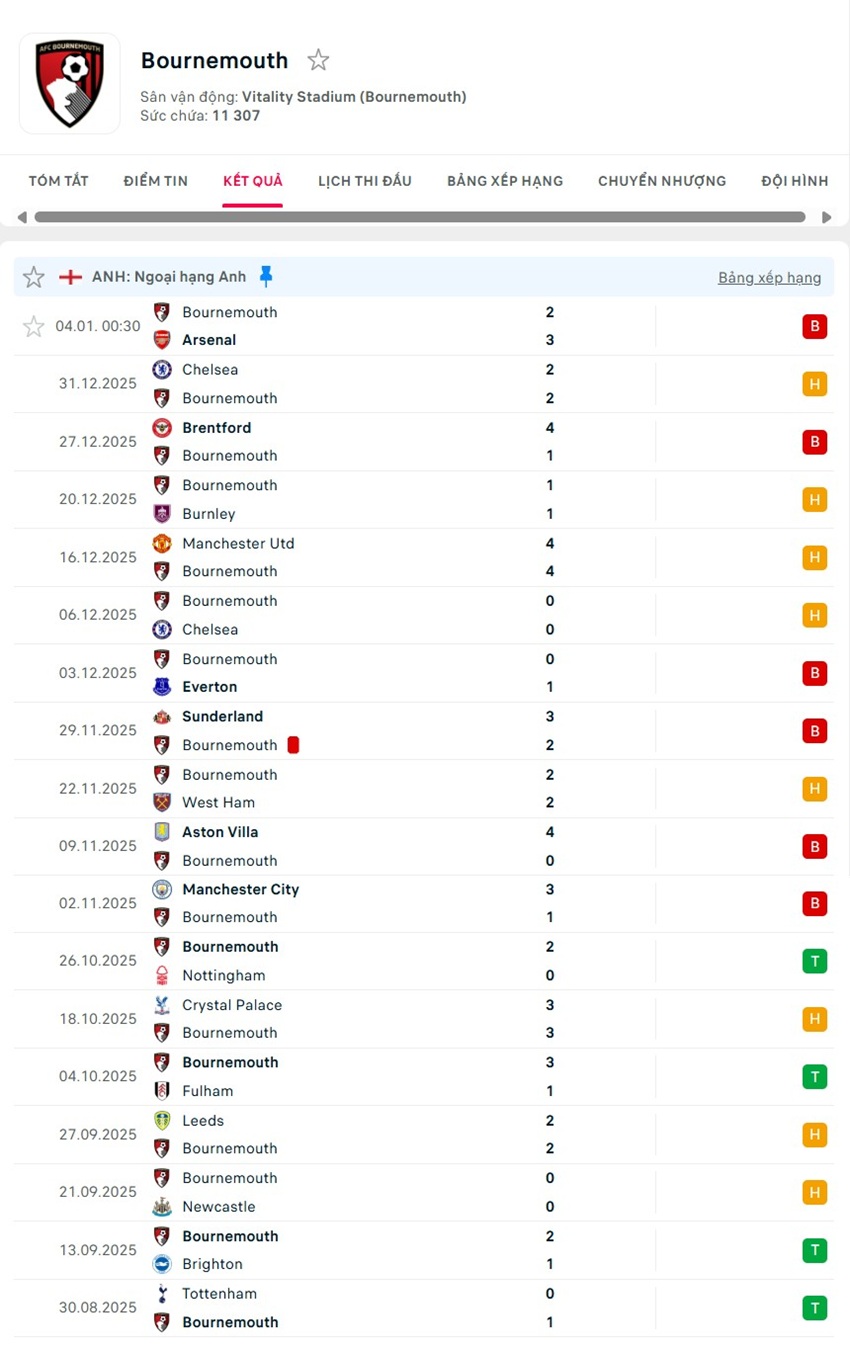Click the Bournemouth club crest logo
Screen dimensions: 850x1352
(68, 83)
